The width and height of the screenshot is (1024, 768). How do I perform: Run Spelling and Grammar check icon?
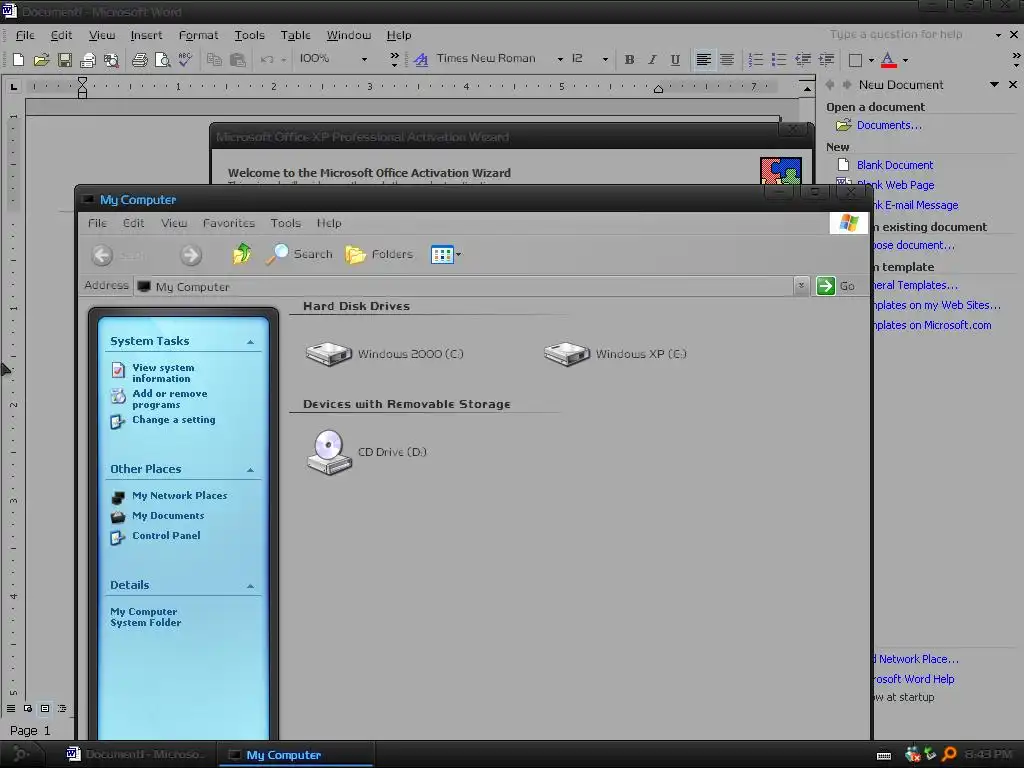point(185,60)
